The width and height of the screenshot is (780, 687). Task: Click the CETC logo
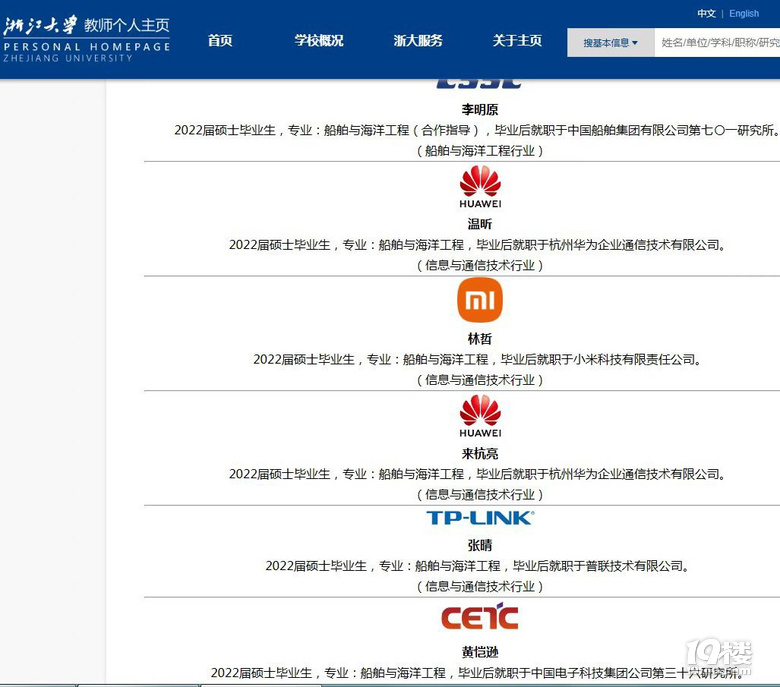click(x=480, y=617)
